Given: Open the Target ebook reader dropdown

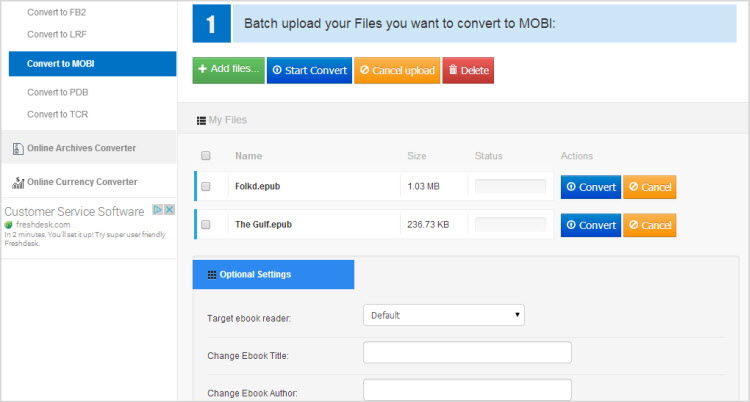Looking at the screenshot, I should 444,315.
